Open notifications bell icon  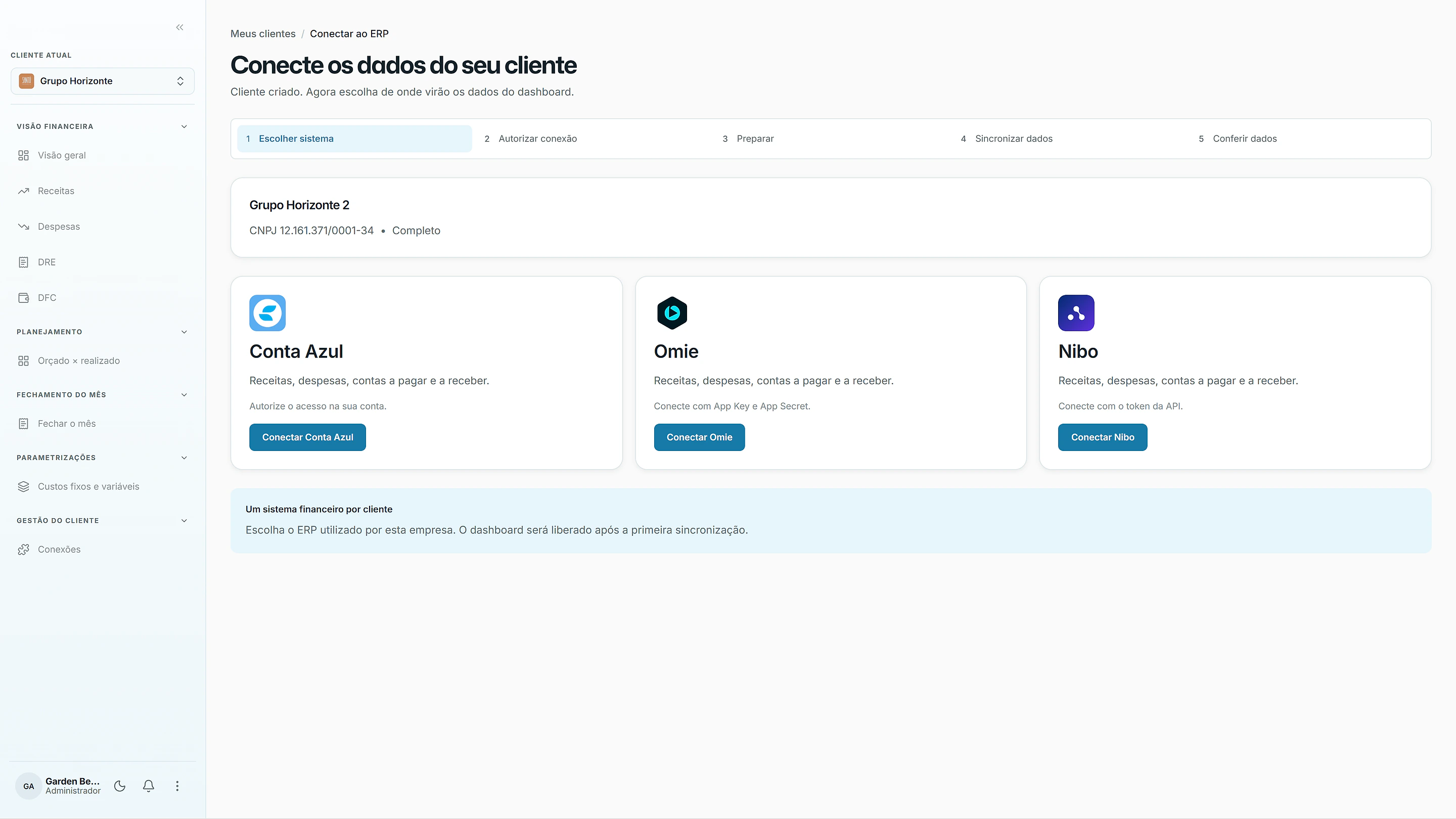149,786
